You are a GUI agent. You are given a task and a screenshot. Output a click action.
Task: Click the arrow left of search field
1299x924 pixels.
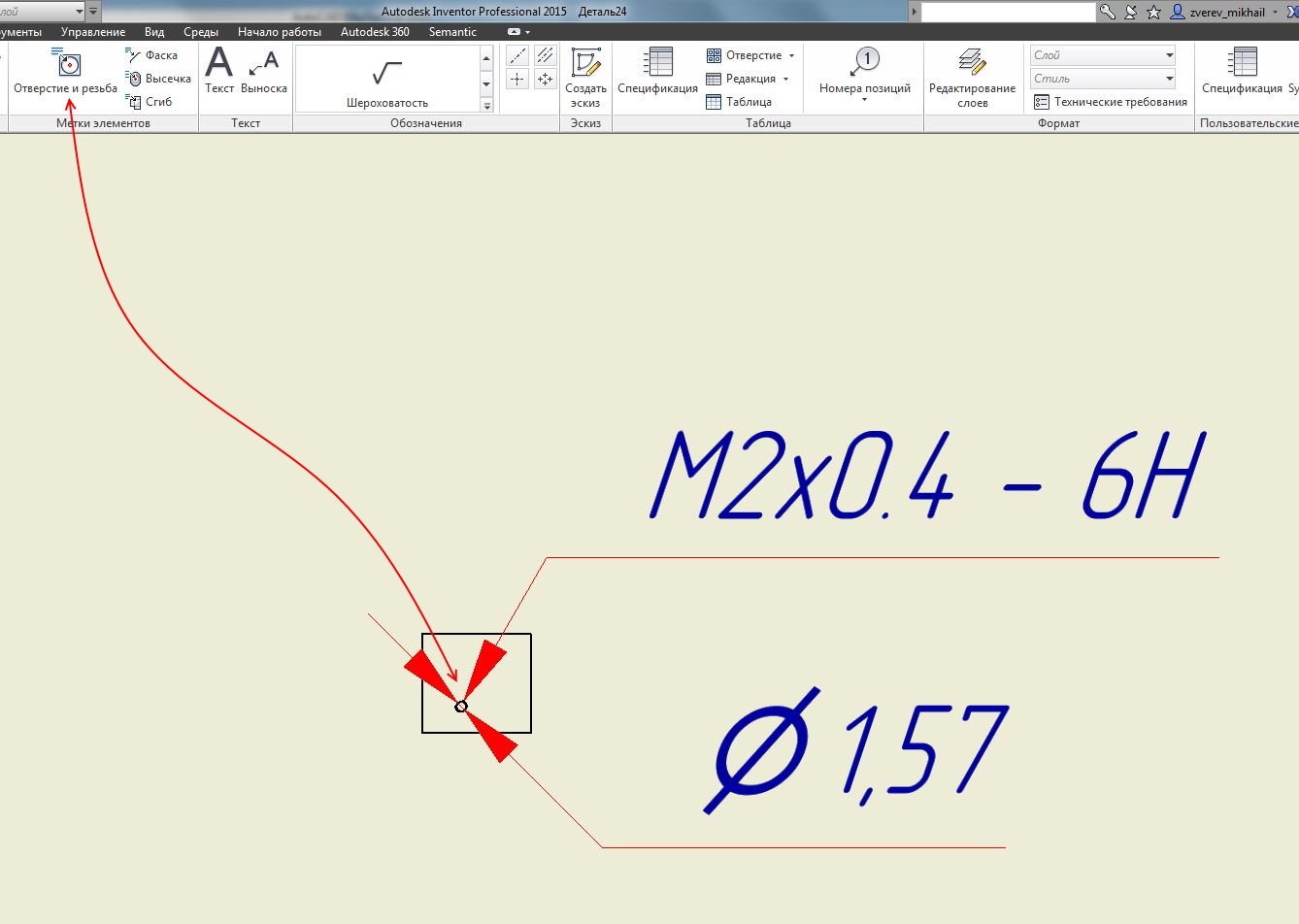pos(914,12)
